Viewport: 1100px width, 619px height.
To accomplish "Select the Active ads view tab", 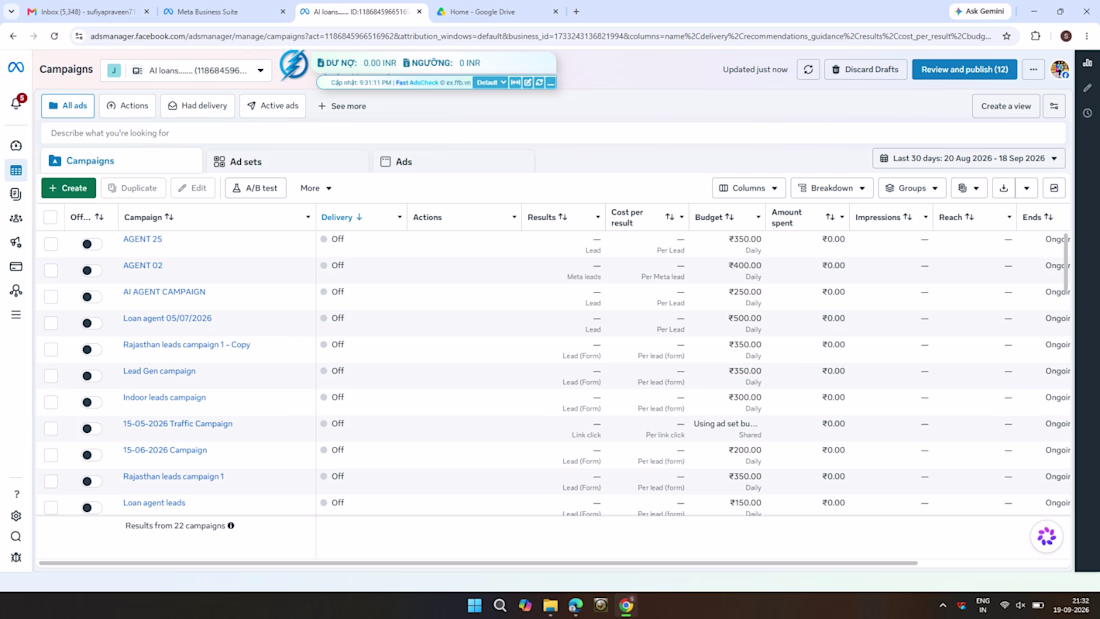I will (x=272, y=106).
